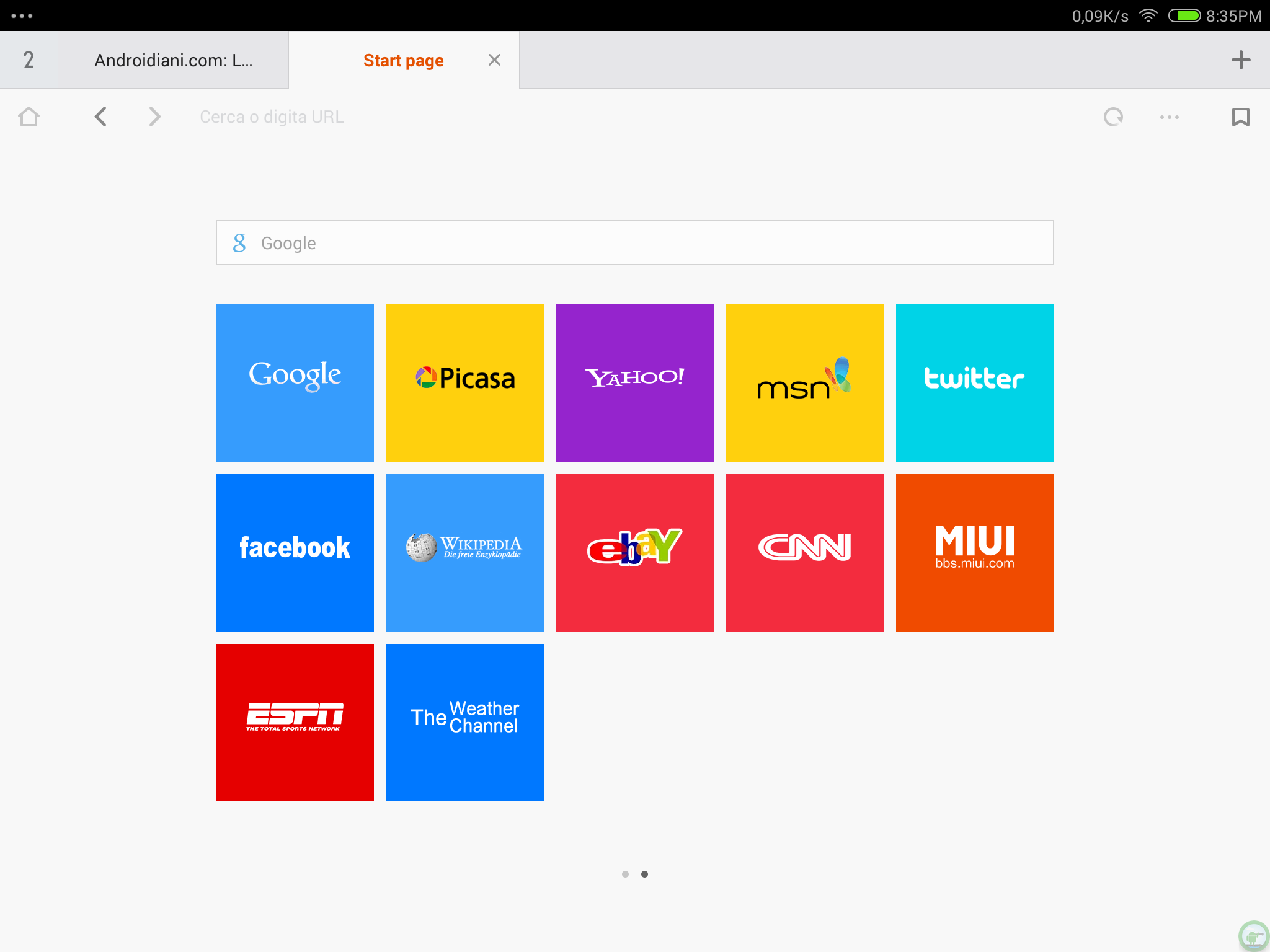Select the Start page tab
The width and height of the screenshot is (1270, 952).
coord(404,60)
